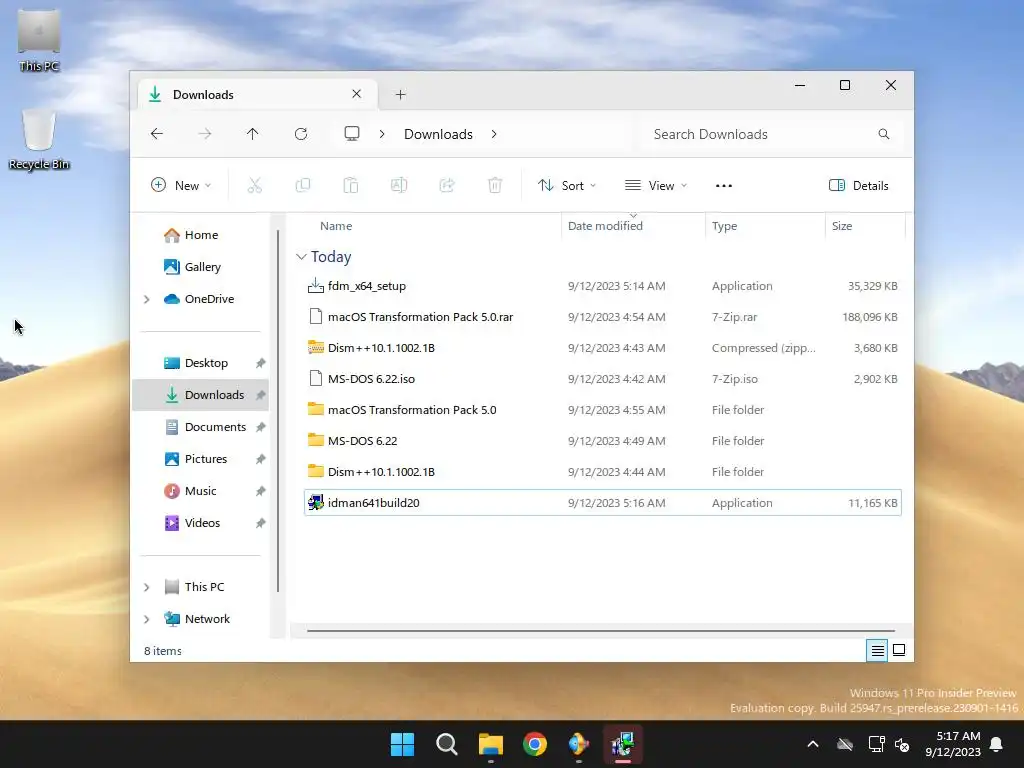Select Dism++10.1.1002.1B file folder
This screenshot has height=768, width=1024.
tap(603, 472)
